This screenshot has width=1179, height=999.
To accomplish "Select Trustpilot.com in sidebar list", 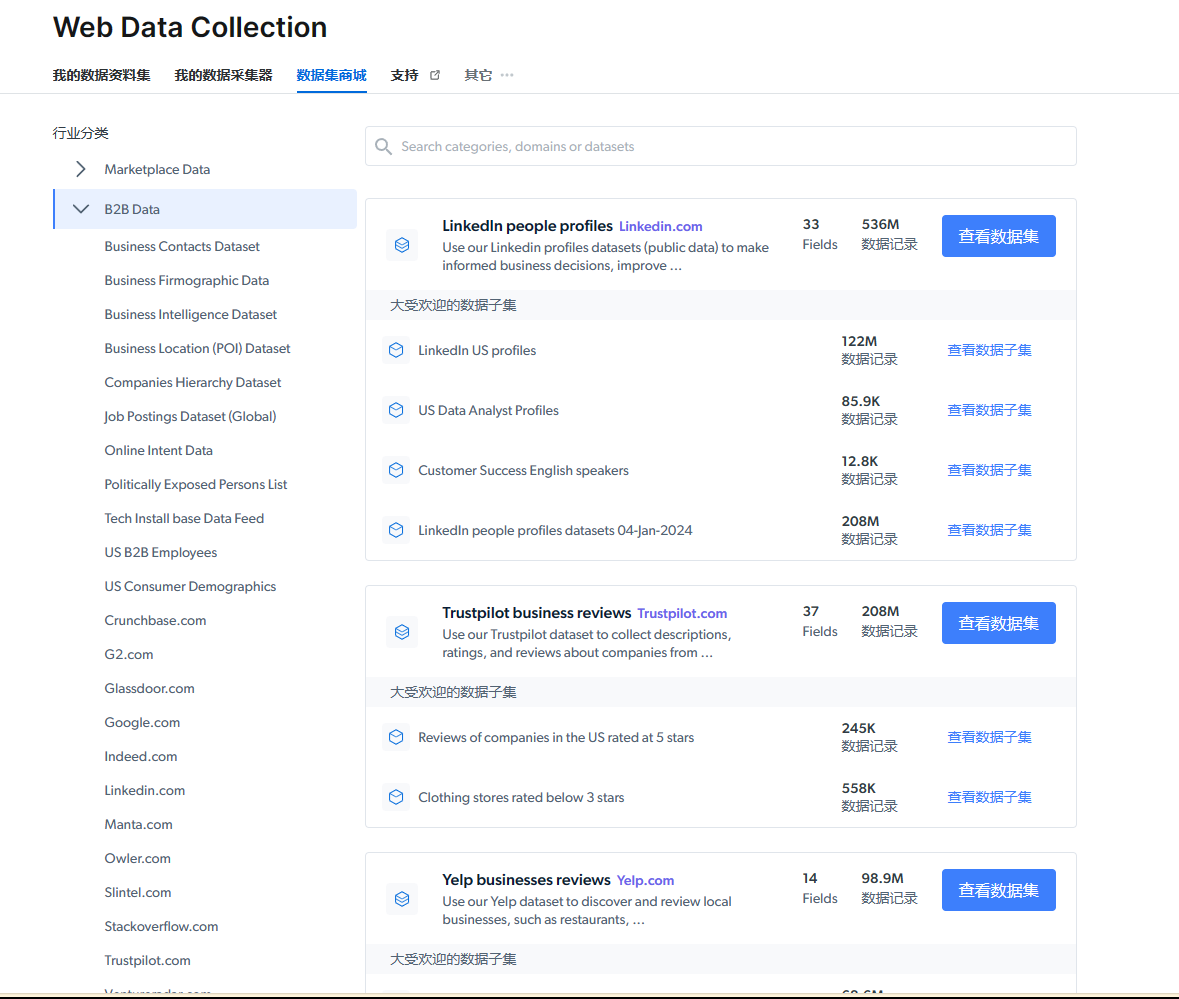I will point(147,961).
